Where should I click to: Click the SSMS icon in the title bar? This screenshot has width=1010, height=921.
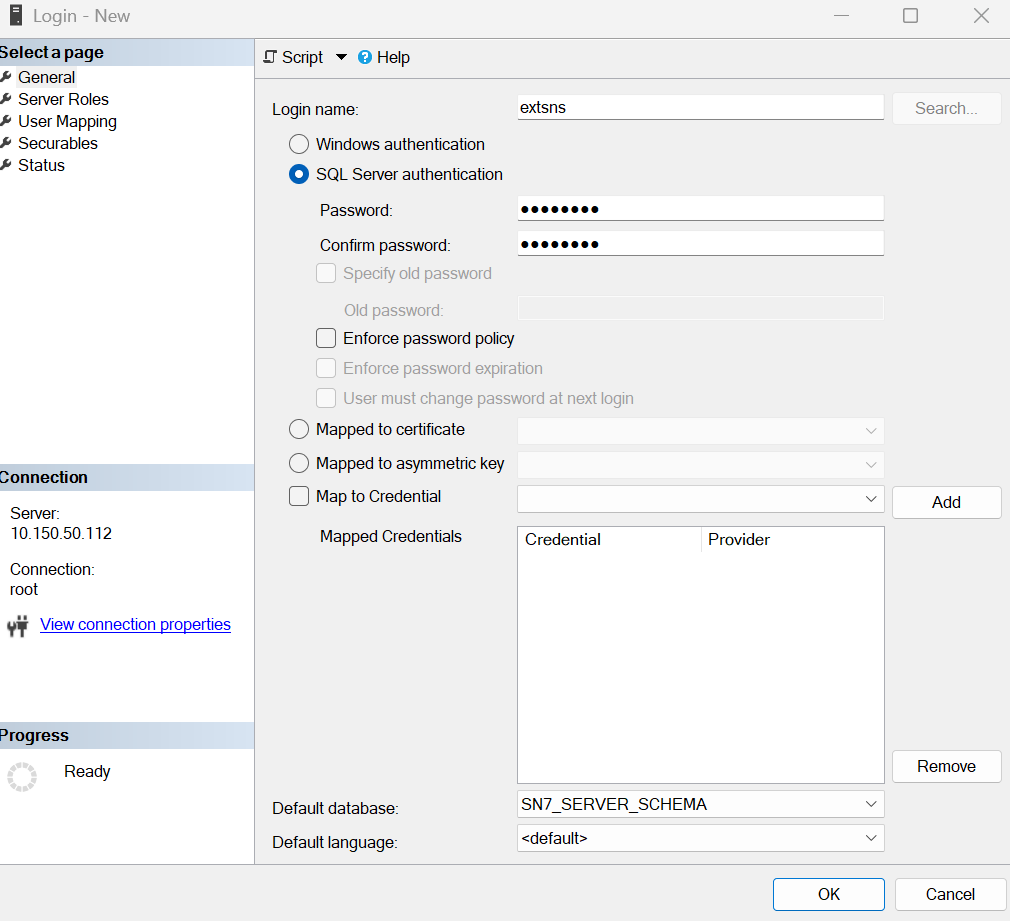point(14,15)
